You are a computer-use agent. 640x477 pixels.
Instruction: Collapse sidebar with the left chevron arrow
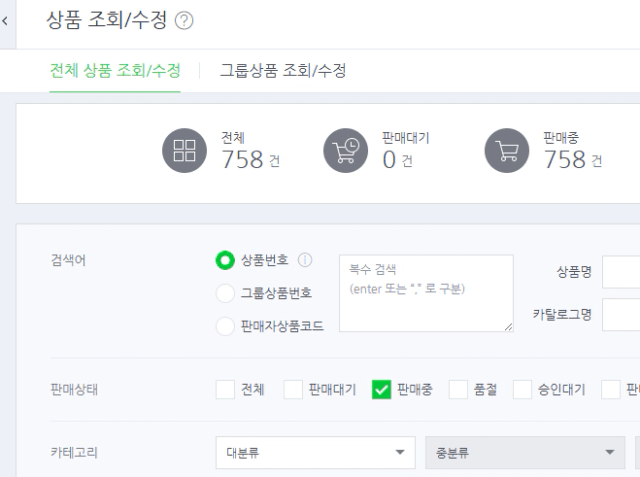[x=5, y=21]
